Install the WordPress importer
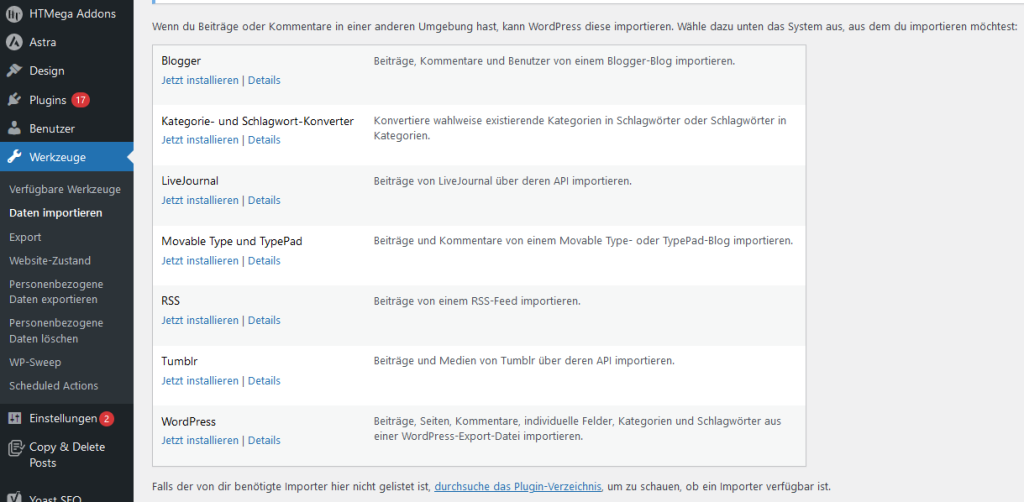Image resolution: width=1024 pixels, height=502 pixels. (x=200, y=440)
